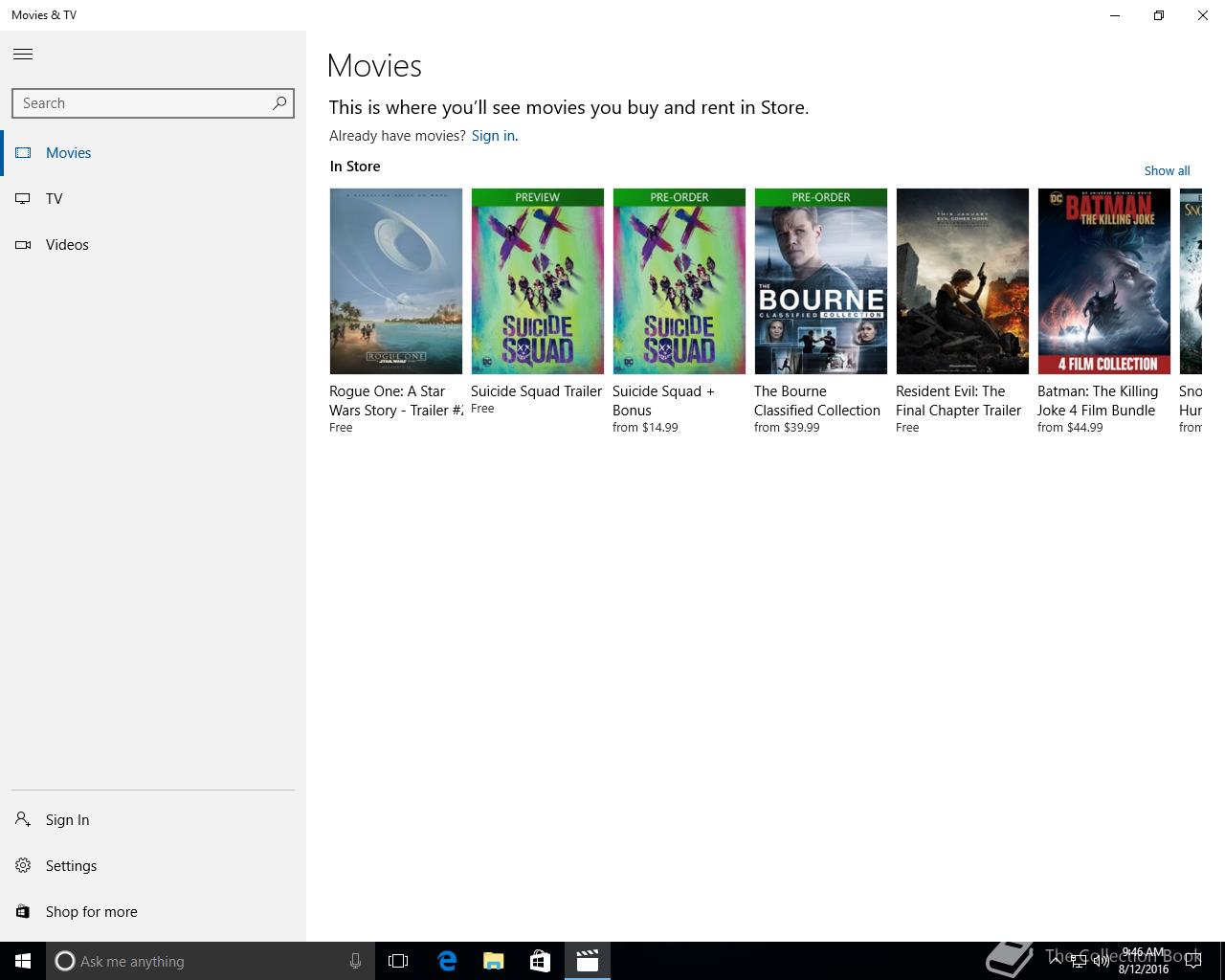Open Suicide Squad Trailer preview poster

(538, 281)
